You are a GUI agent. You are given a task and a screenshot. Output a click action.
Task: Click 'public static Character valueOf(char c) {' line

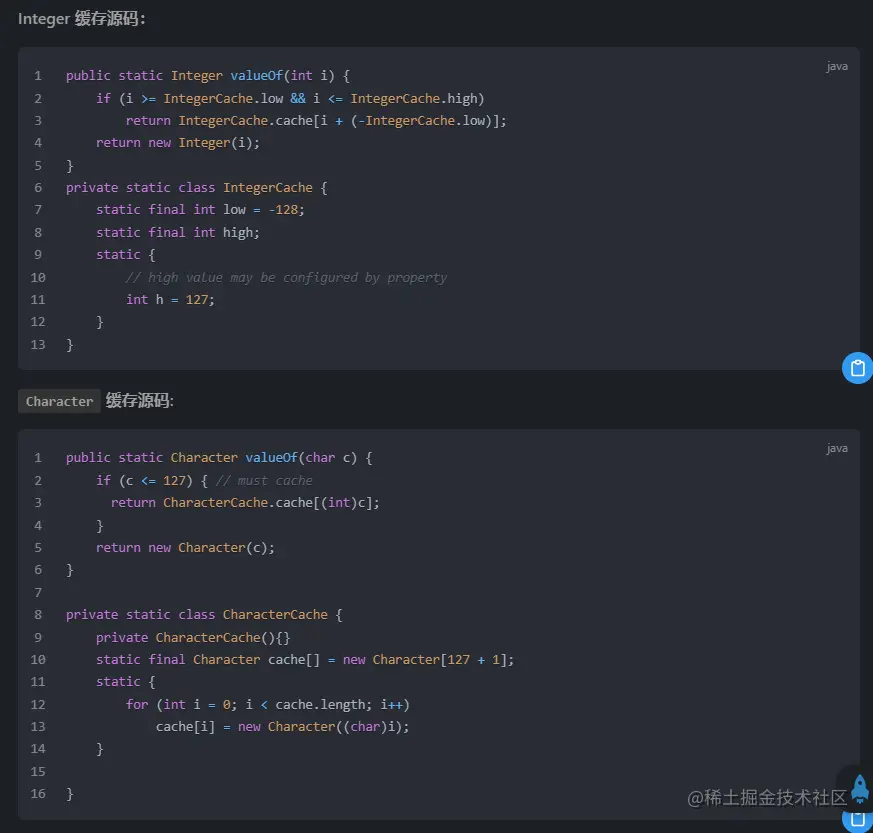219,458
